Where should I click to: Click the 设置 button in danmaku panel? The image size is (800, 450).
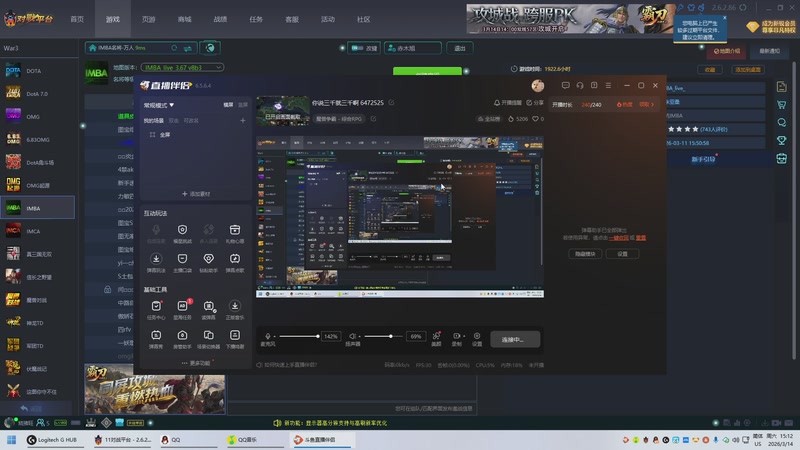(622, 254)
